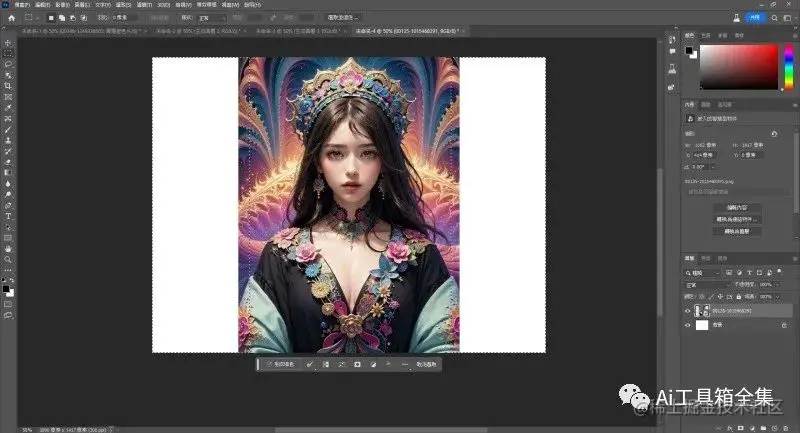800x433 pixels.
Task: Create a new layer icon
Action: click(774, 428)
